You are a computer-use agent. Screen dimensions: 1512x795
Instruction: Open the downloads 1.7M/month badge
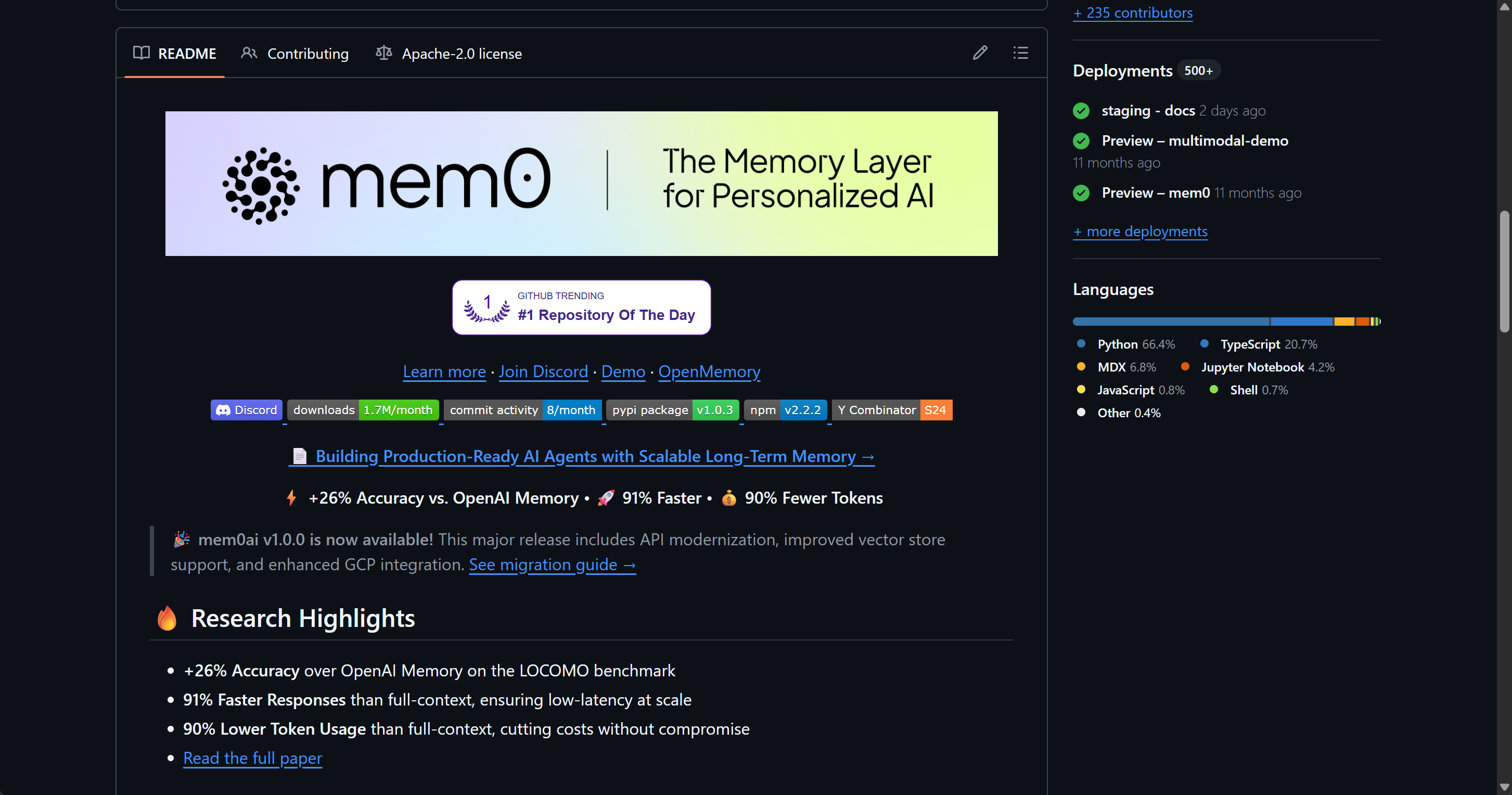[363, 410]
